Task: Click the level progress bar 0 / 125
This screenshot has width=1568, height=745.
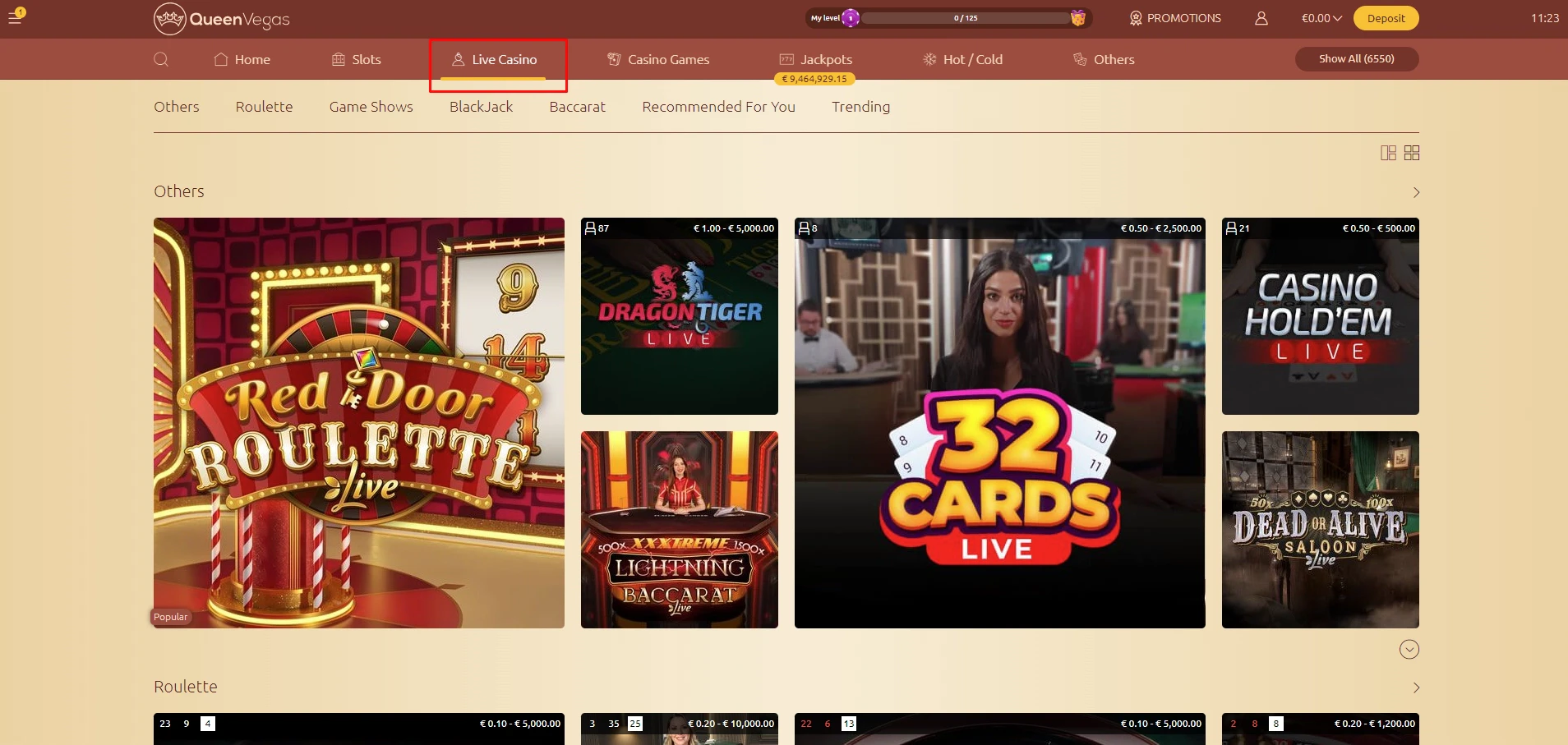Action: click(x=966, y=18)
